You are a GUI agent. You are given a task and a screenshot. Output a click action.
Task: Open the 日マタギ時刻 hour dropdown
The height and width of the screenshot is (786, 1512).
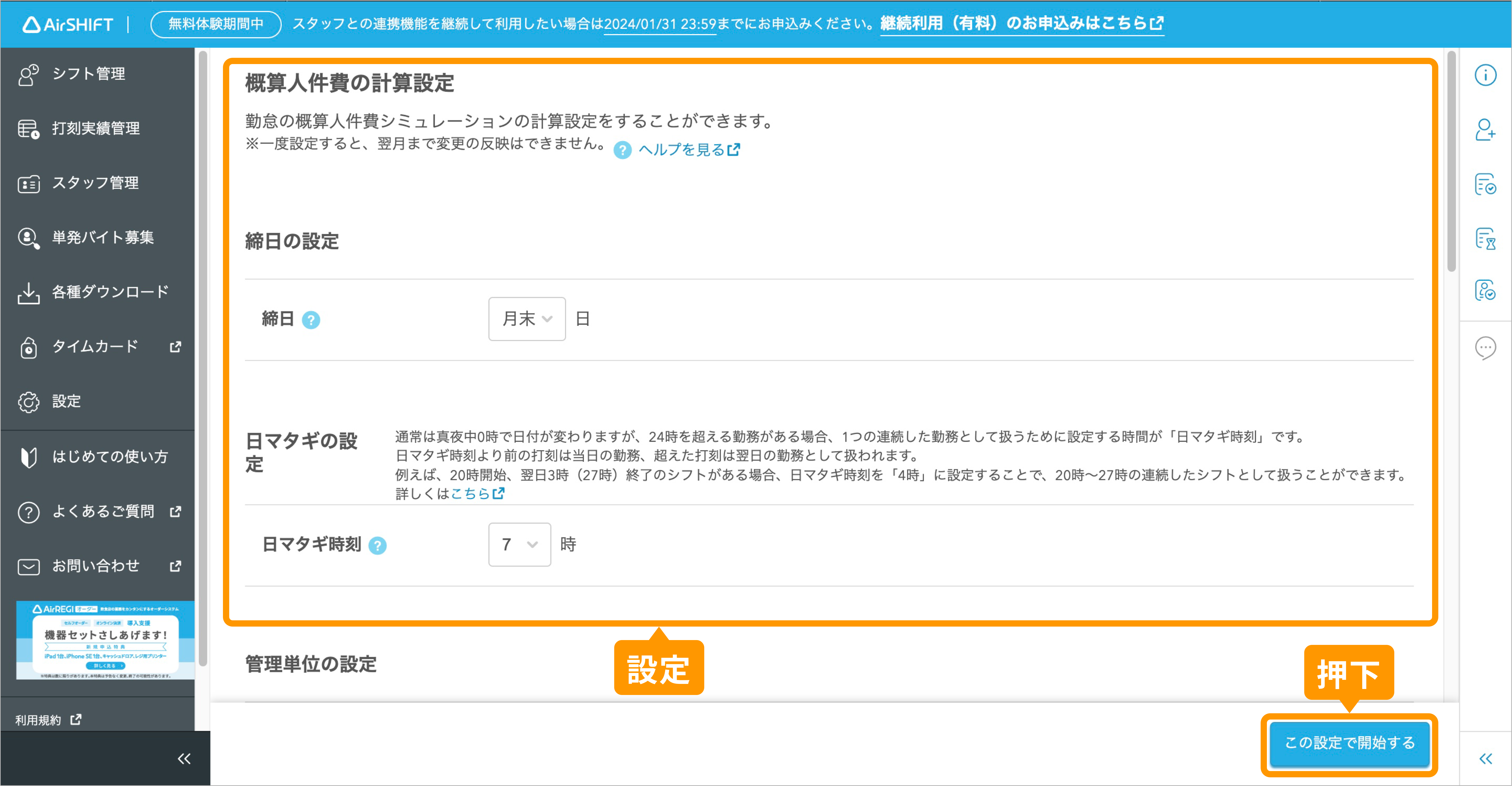click(520, 545)
